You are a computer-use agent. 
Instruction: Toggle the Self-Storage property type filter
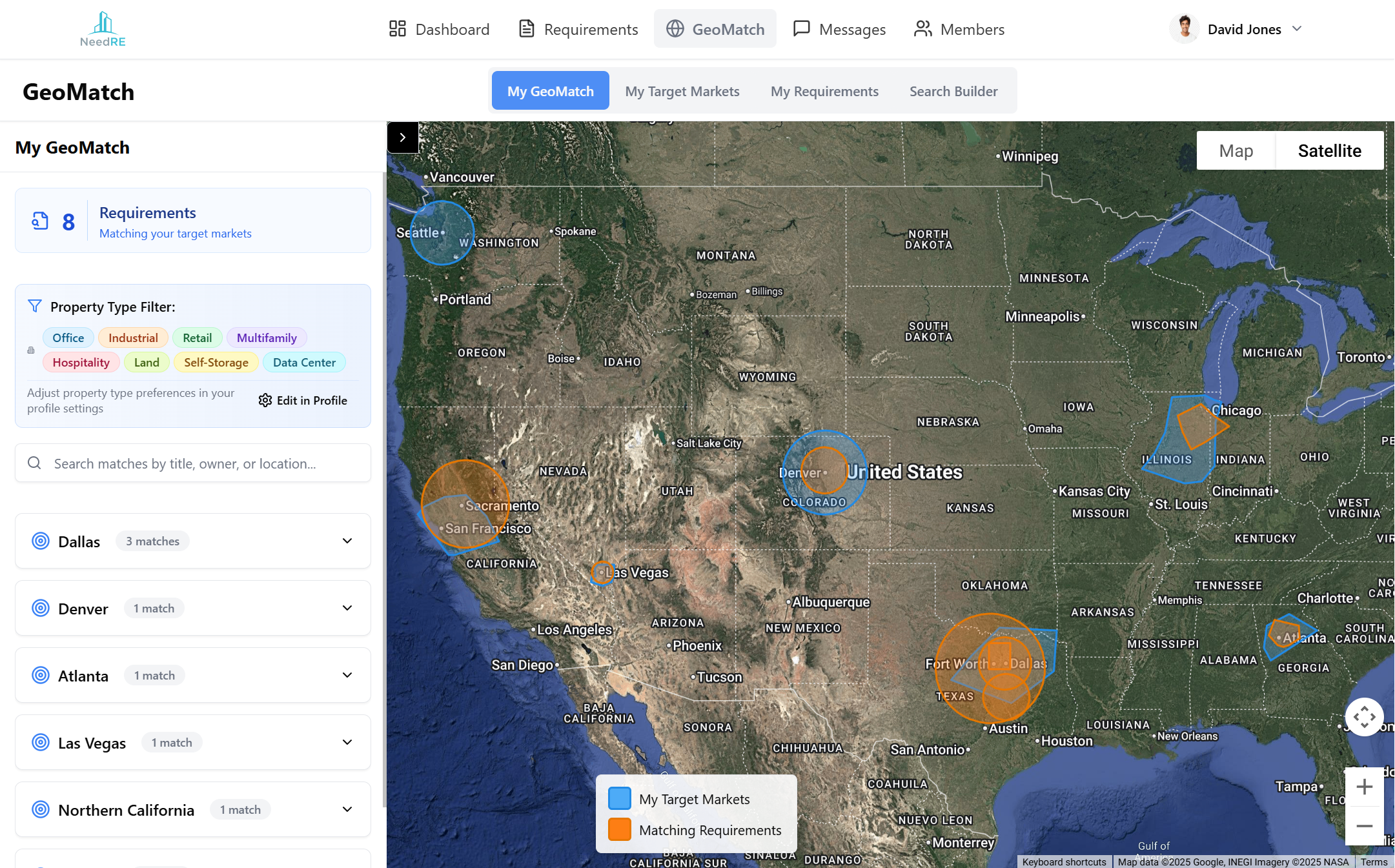click(216, 362)
